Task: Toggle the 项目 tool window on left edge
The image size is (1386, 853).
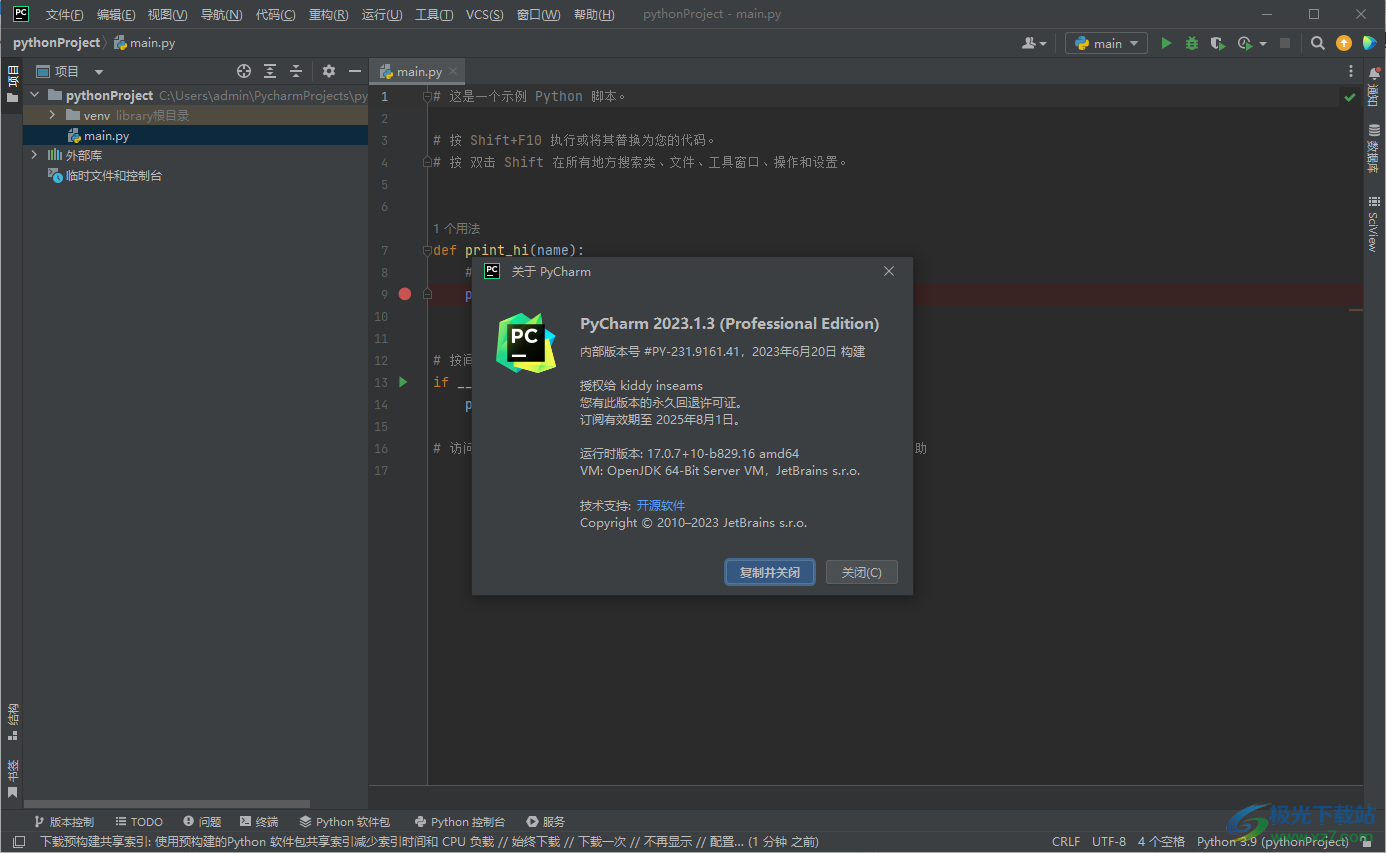Action: click(12, 84)
